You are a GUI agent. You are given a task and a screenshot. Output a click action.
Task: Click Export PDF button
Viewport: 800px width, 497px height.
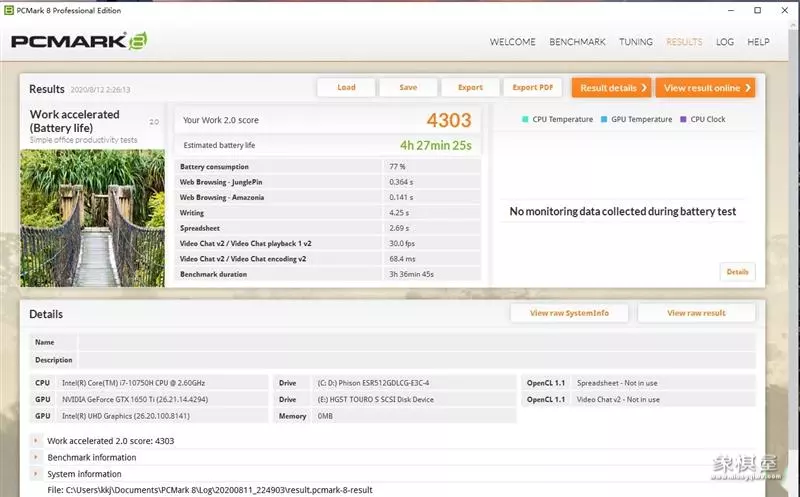(532, 88)
